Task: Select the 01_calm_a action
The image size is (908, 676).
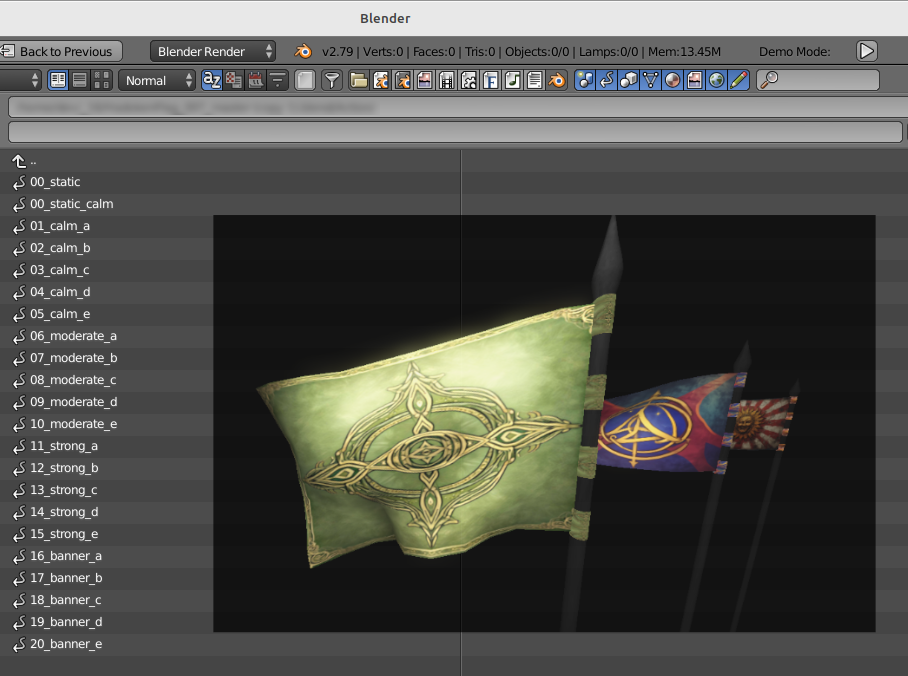Action: [60, 226]
